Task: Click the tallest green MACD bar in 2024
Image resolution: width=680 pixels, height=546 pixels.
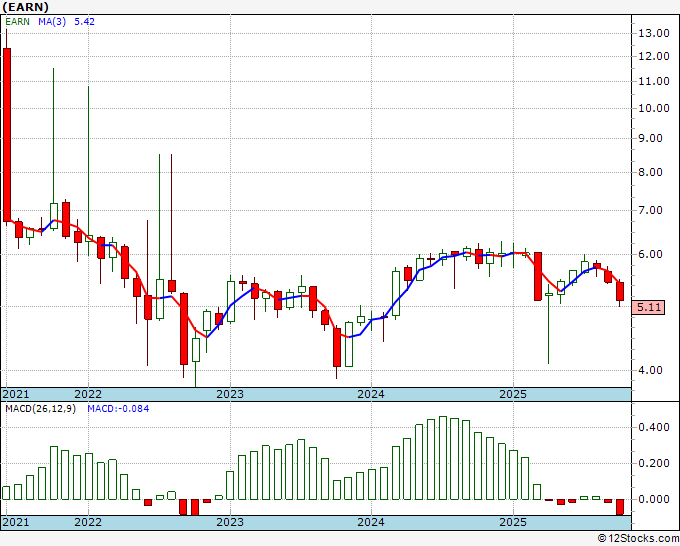Action: coord(443,458)
